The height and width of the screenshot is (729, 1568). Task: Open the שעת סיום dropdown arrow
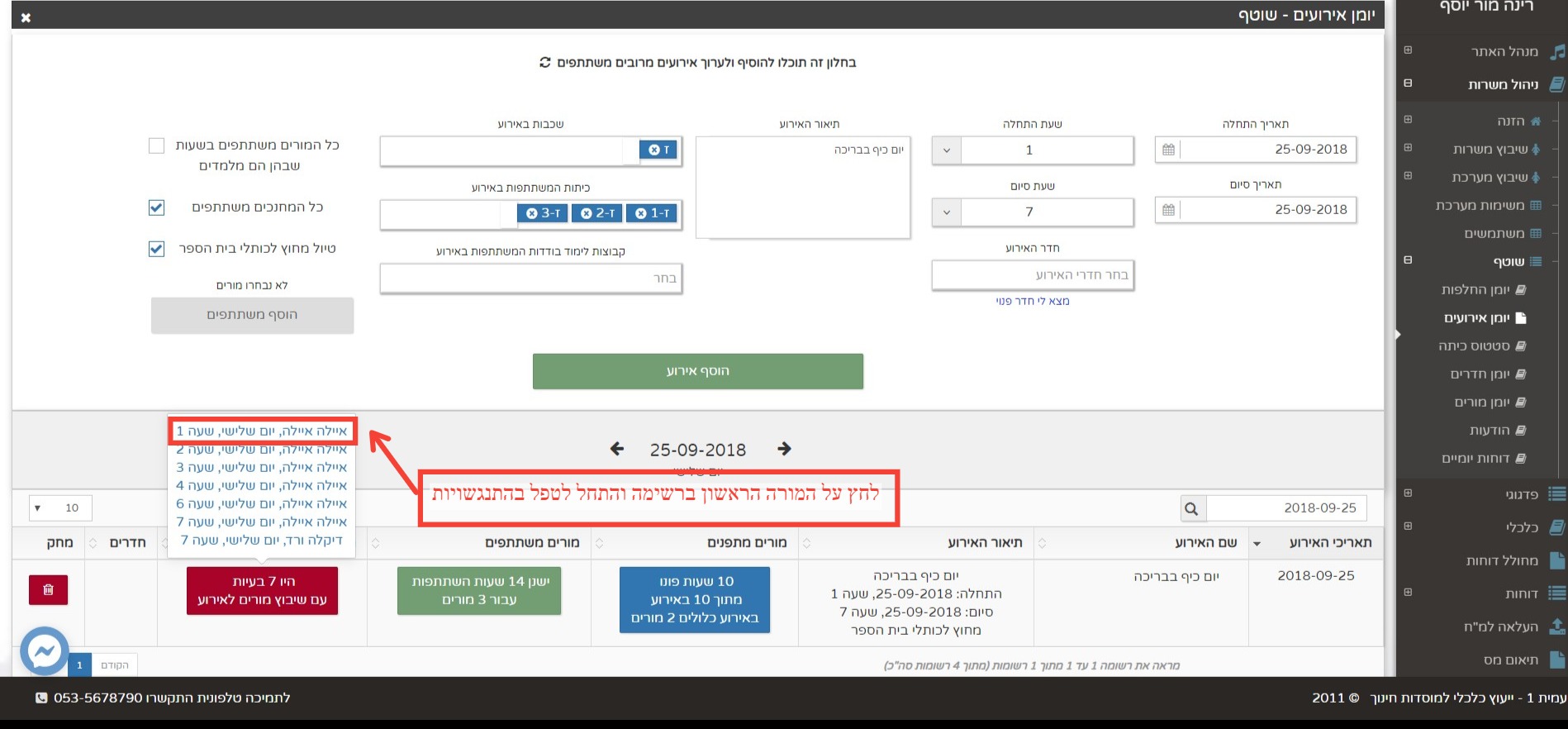point(947,212)
